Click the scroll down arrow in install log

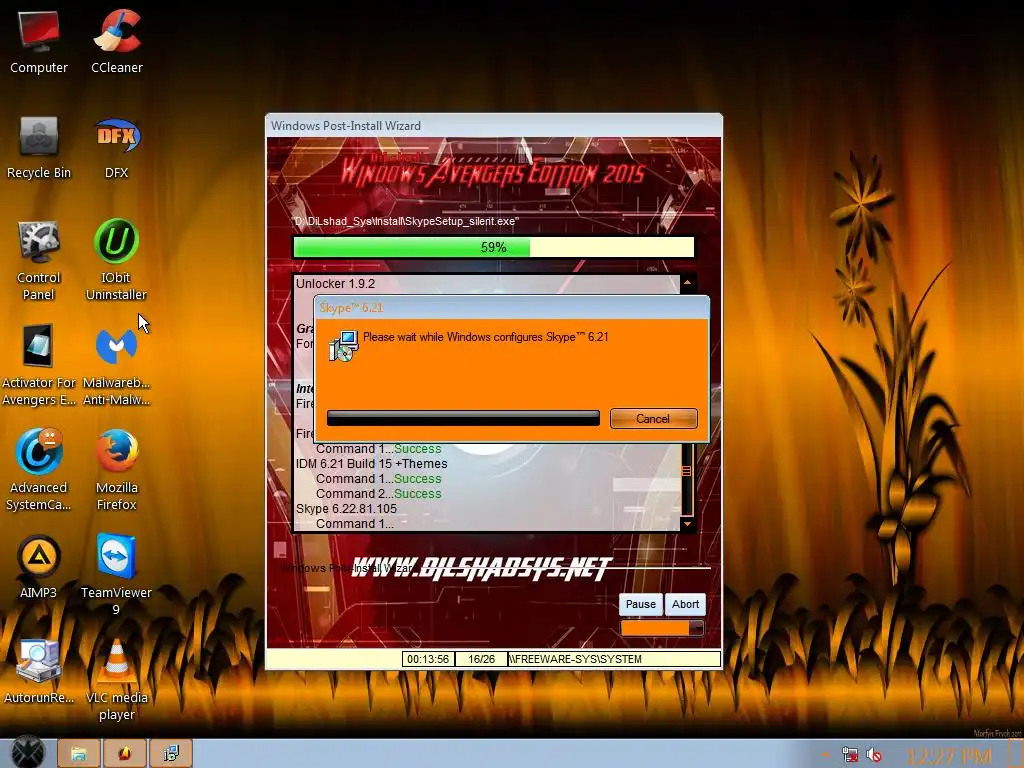coord(687,524)
